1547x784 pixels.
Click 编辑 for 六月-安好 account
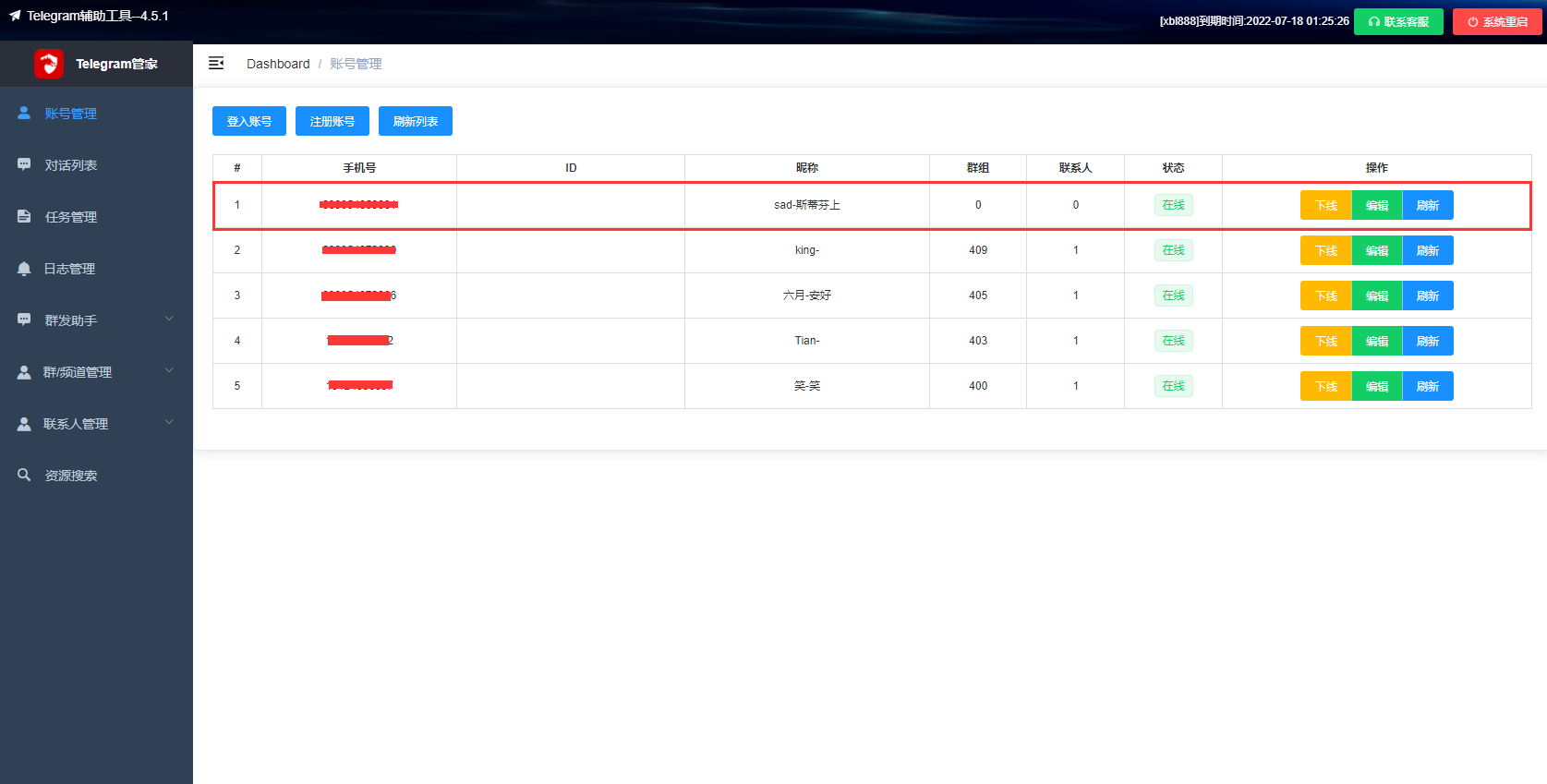coord(1377,296)
